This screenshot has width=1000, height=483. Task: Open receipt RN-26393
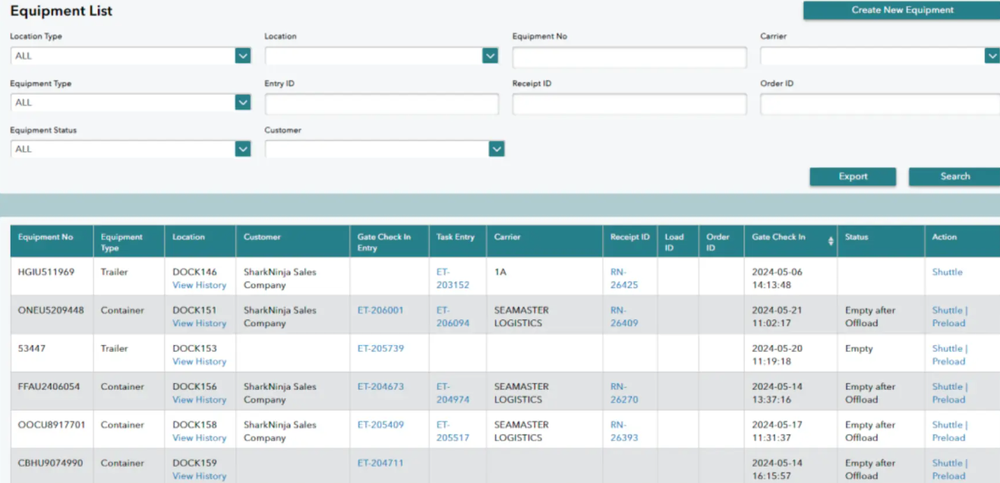(x=624, y=432)
